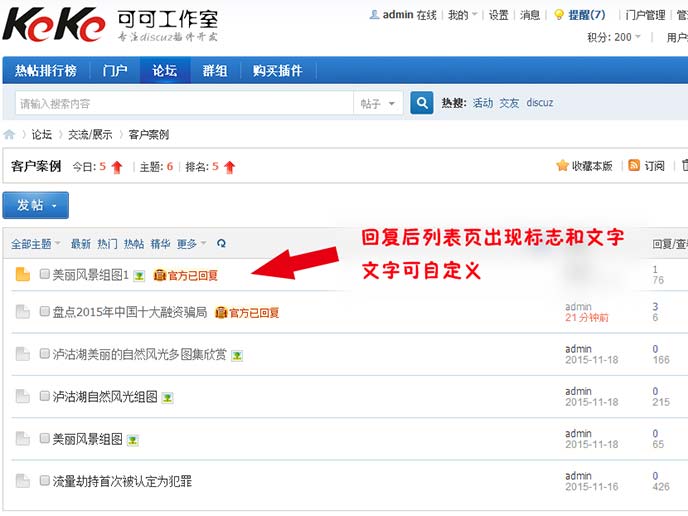Click the RSS icon next to 订阅
Image resolution: width=688 pixels, height=516 pixels.
click(x=634, y=165)
